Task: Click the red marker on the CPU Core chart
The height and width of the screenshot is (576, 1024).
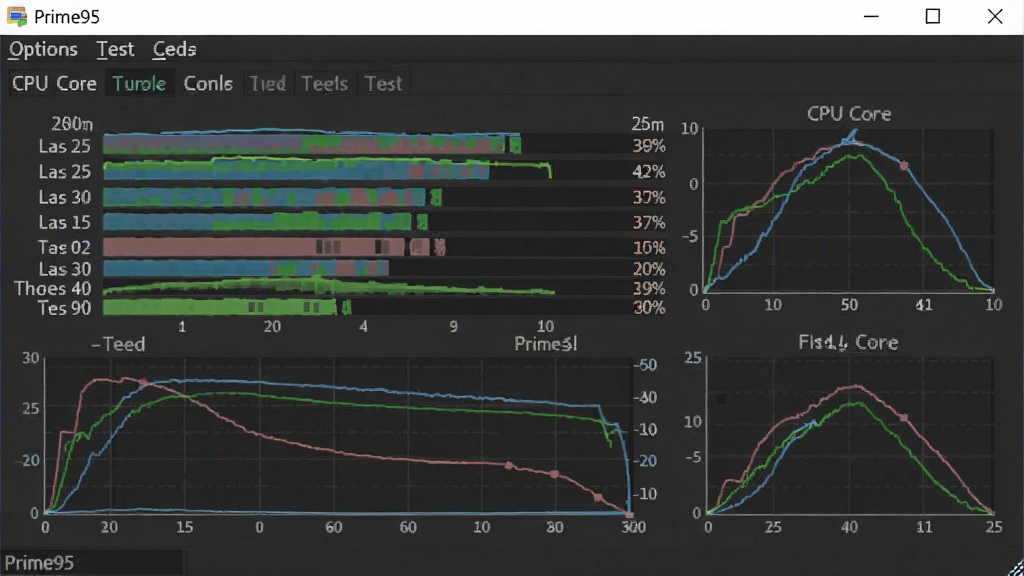Action: [x=904, y=166]
